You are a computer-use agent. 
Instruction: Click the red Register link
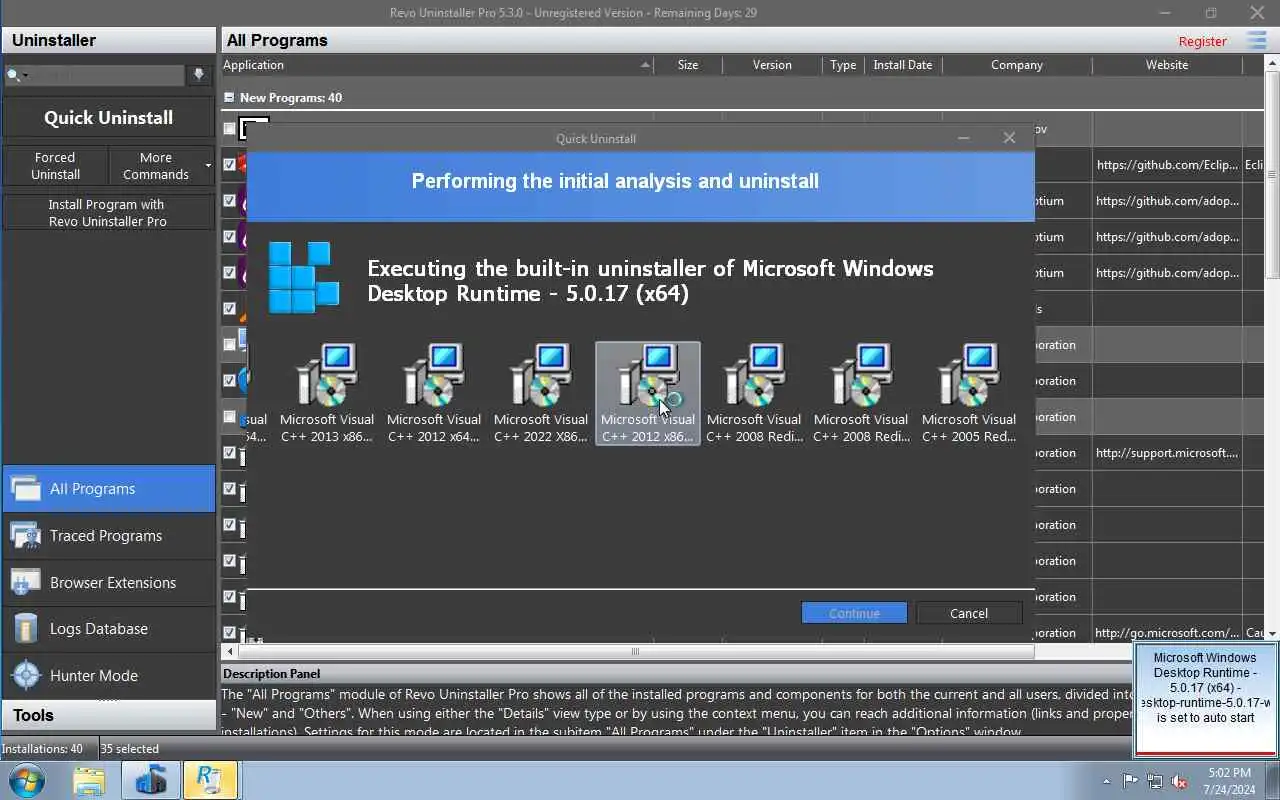[1202, 41]
